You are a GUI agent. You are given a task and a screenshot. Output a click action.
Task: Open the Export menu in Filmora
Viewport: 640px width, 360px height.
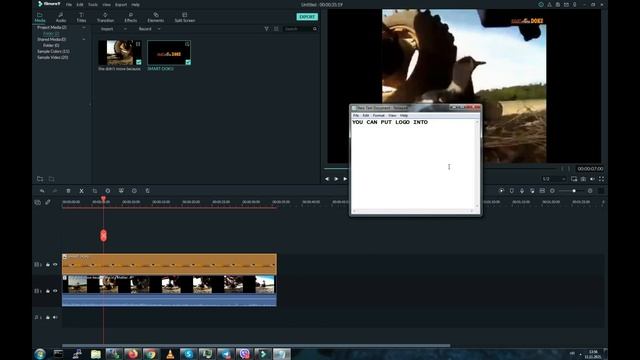tap(120, 4)
